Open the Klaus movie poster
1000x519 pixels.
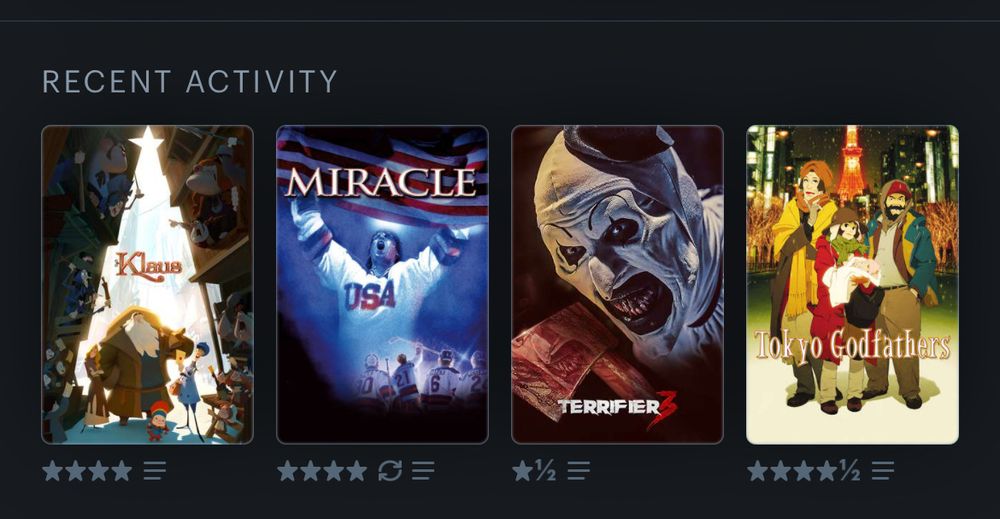tap(147, 284)
